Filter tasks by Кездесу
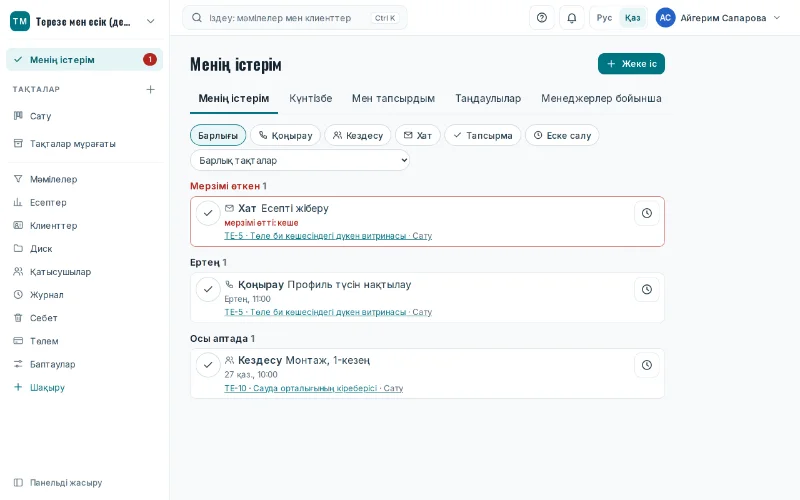Screen dimensions: 800x500 pos(358,135)
